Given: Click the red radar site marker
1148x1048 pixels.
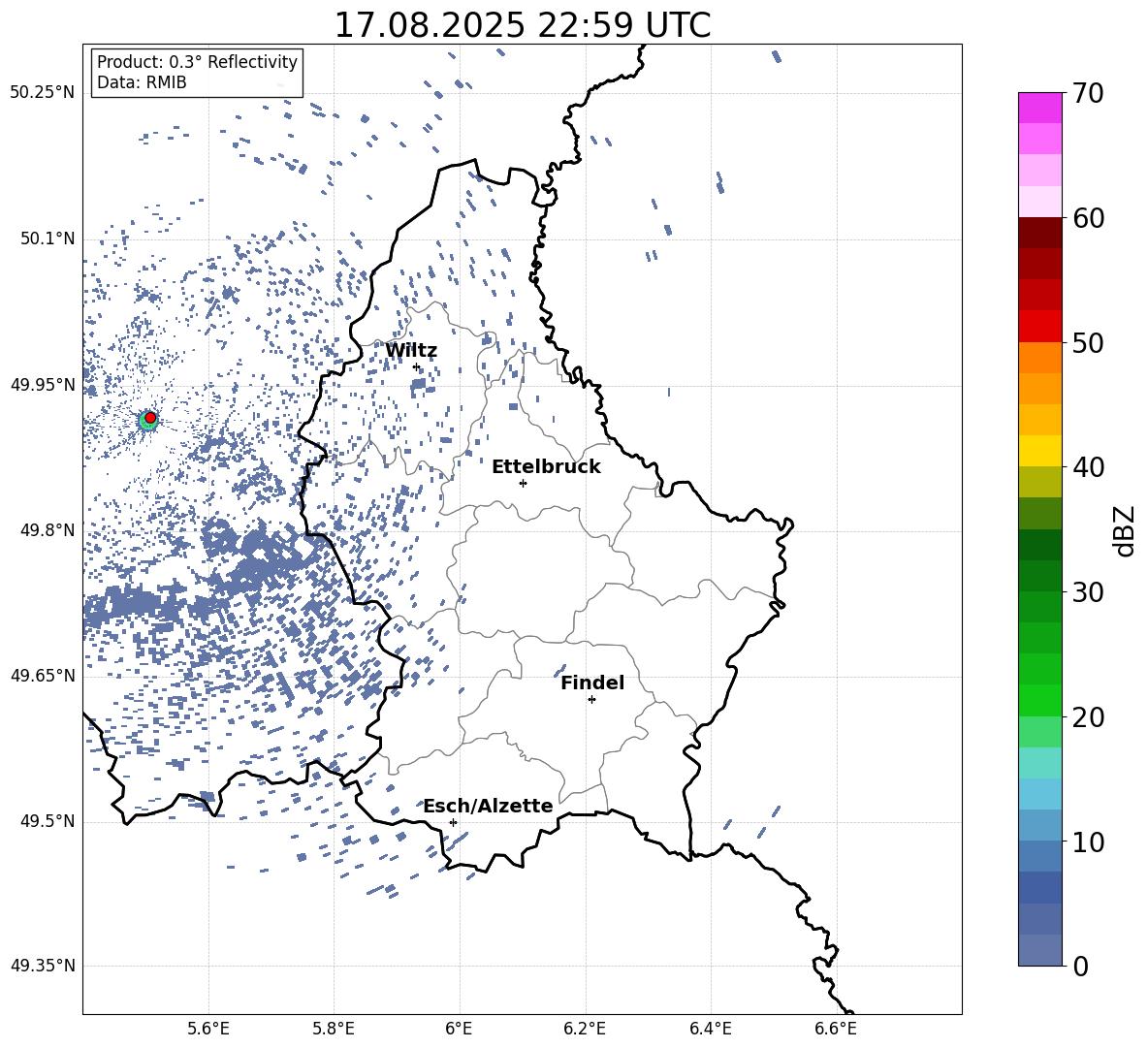Looking at the screenshot, I should coord(150,418).
